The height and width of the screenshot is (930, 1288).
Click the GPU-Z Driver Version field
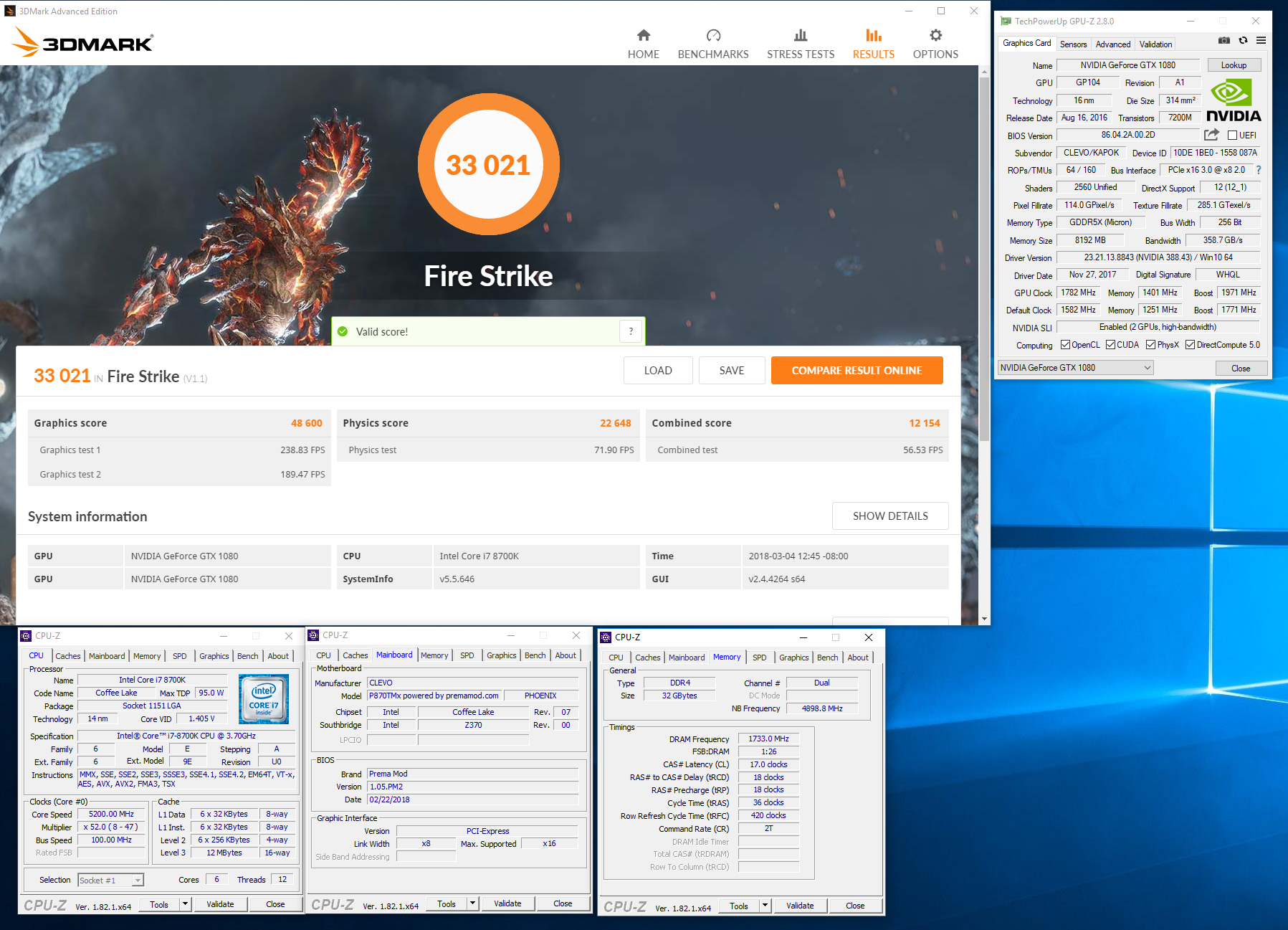(1158, 257)
